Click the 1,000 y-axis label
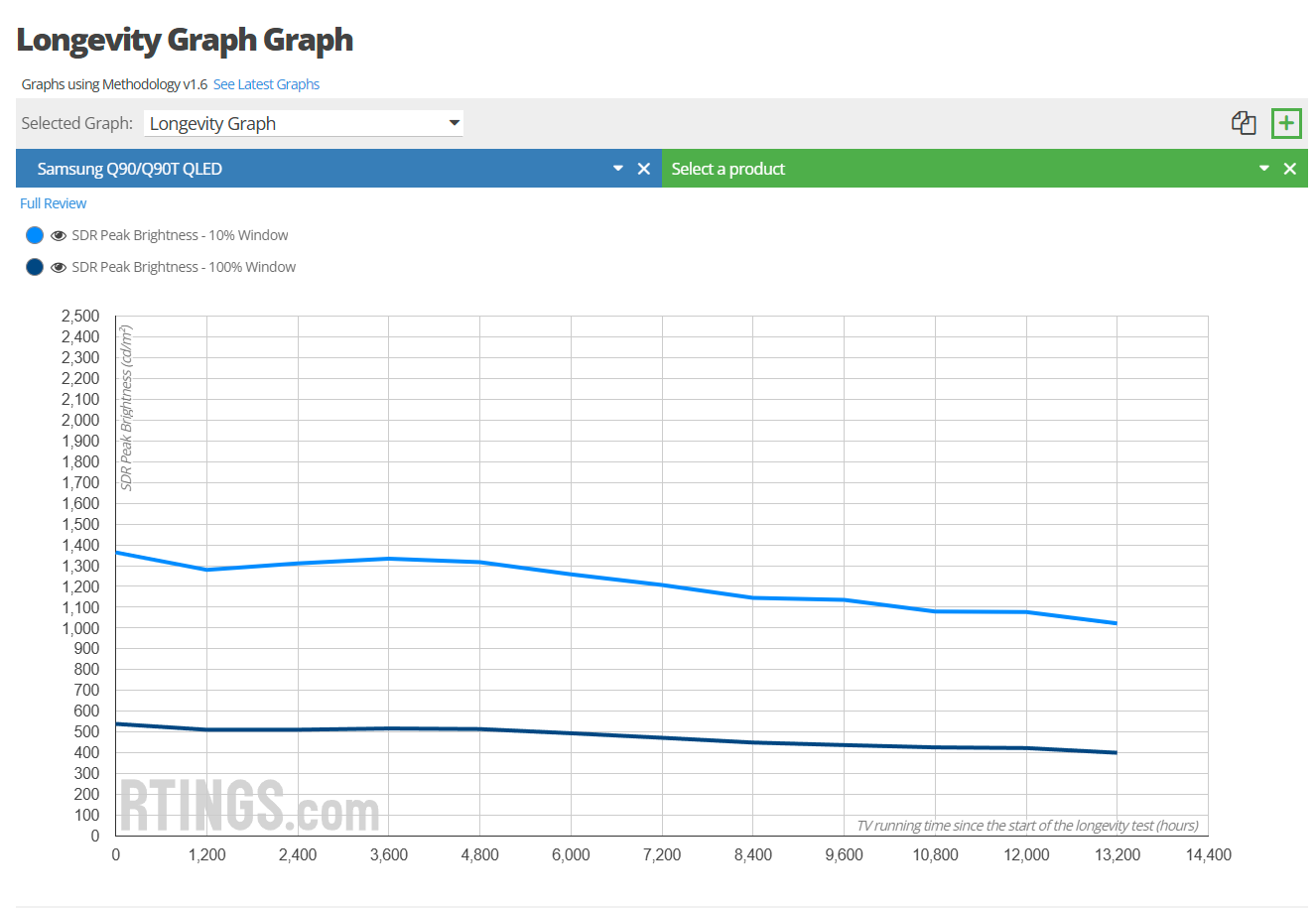The width and height of the screenshot is (1316, 908). click(80, 627)
